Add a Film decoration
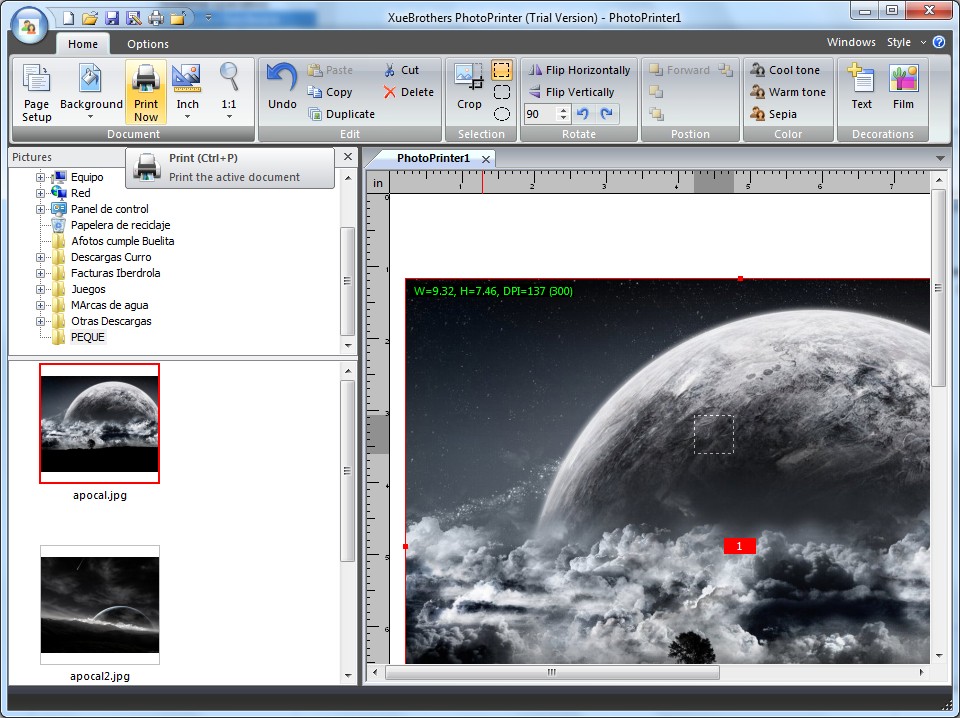 [x=903, y=86]
